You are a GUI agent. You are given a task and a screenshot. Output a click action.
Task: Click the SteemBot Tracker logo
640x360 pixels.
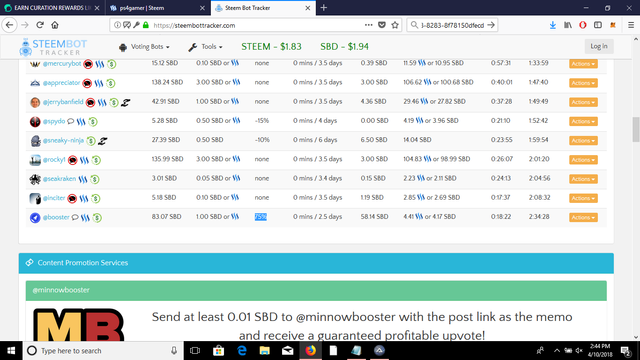pos(53,47)
